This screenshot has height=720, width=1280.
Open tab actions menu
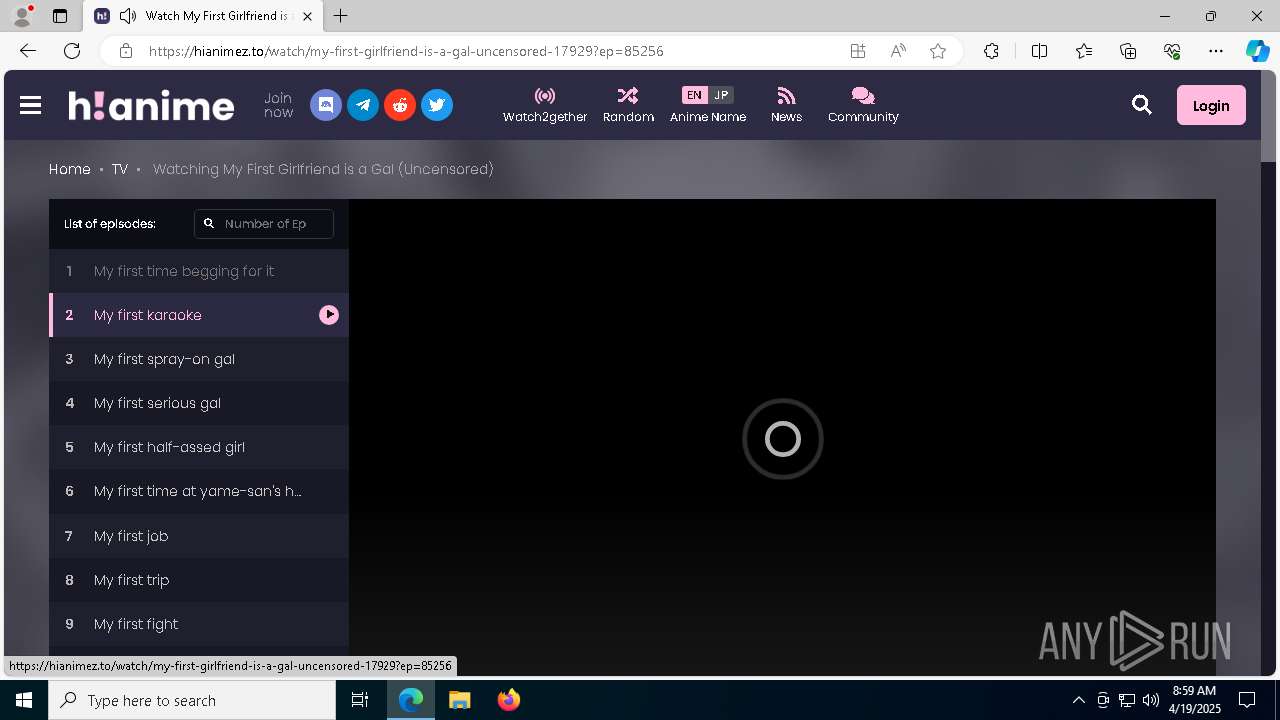coord(60,16)
